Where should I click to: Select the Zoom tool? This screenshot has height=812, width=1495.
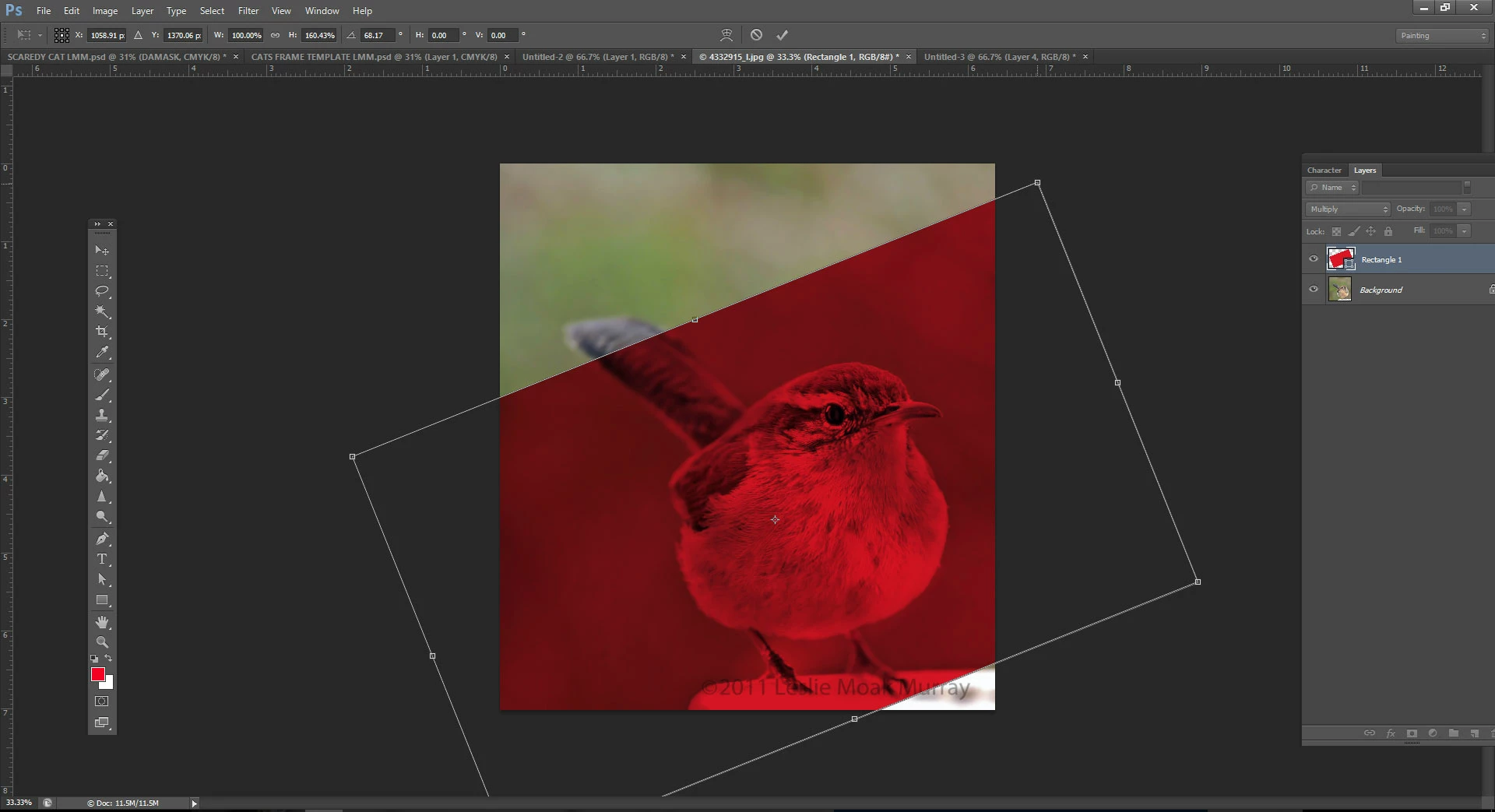[x=102, y=642]
